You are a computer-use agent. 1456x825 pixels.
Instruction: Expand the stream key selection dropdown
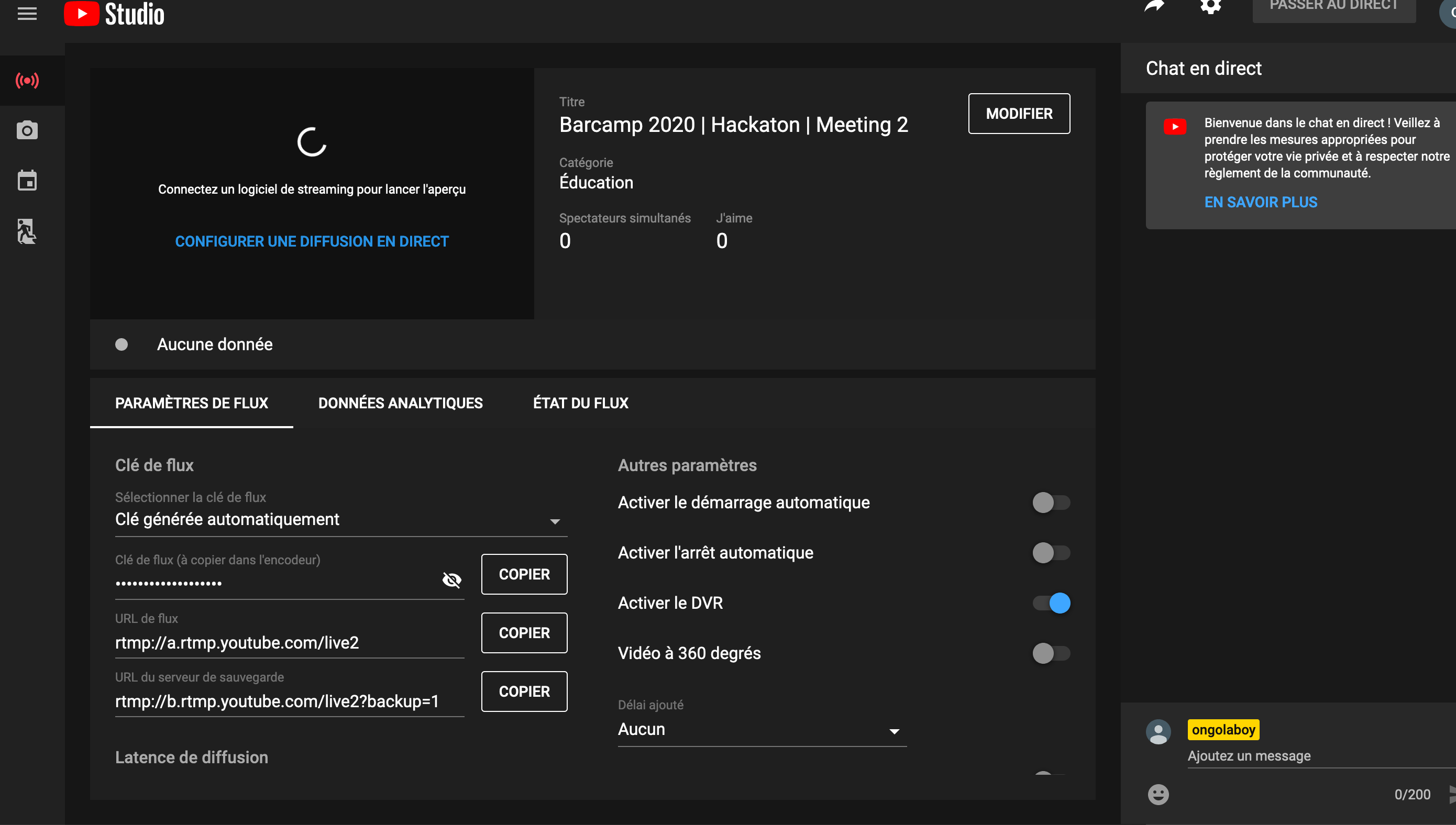tap(341, 520)
